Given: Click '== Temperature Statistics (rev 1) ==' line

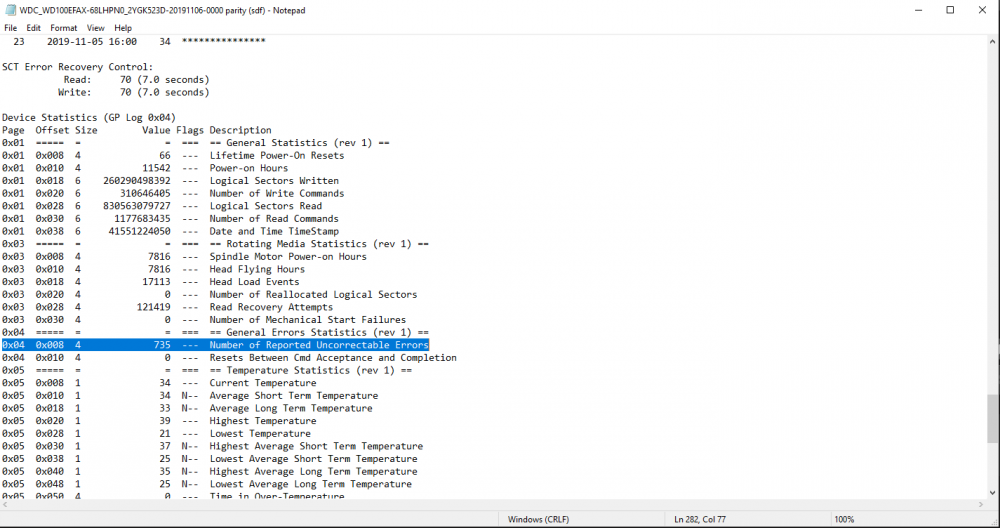Looking at the screenshot, I should point(207,370).
